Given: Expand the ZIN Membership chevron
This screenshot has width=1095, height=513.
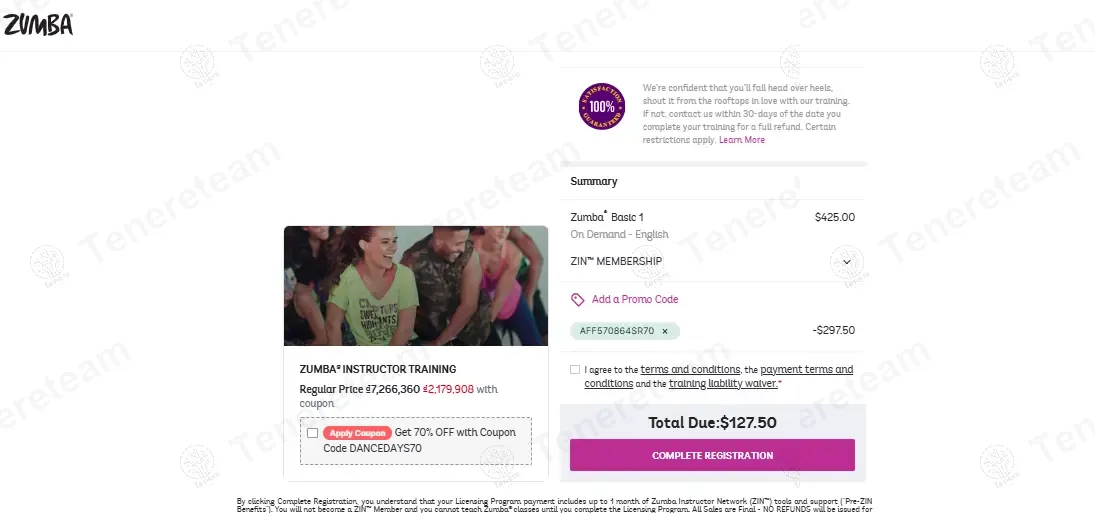Looking at the screenshot, I should click(846, 262).
